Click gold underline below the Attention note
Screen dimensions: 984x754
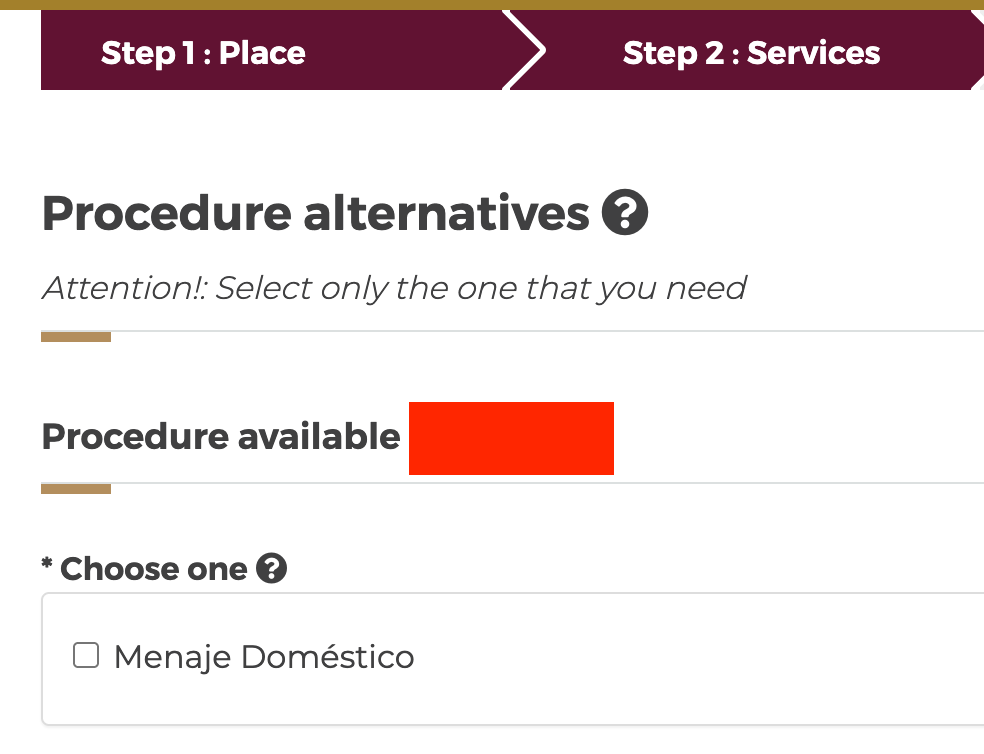(x=76, y=337)
